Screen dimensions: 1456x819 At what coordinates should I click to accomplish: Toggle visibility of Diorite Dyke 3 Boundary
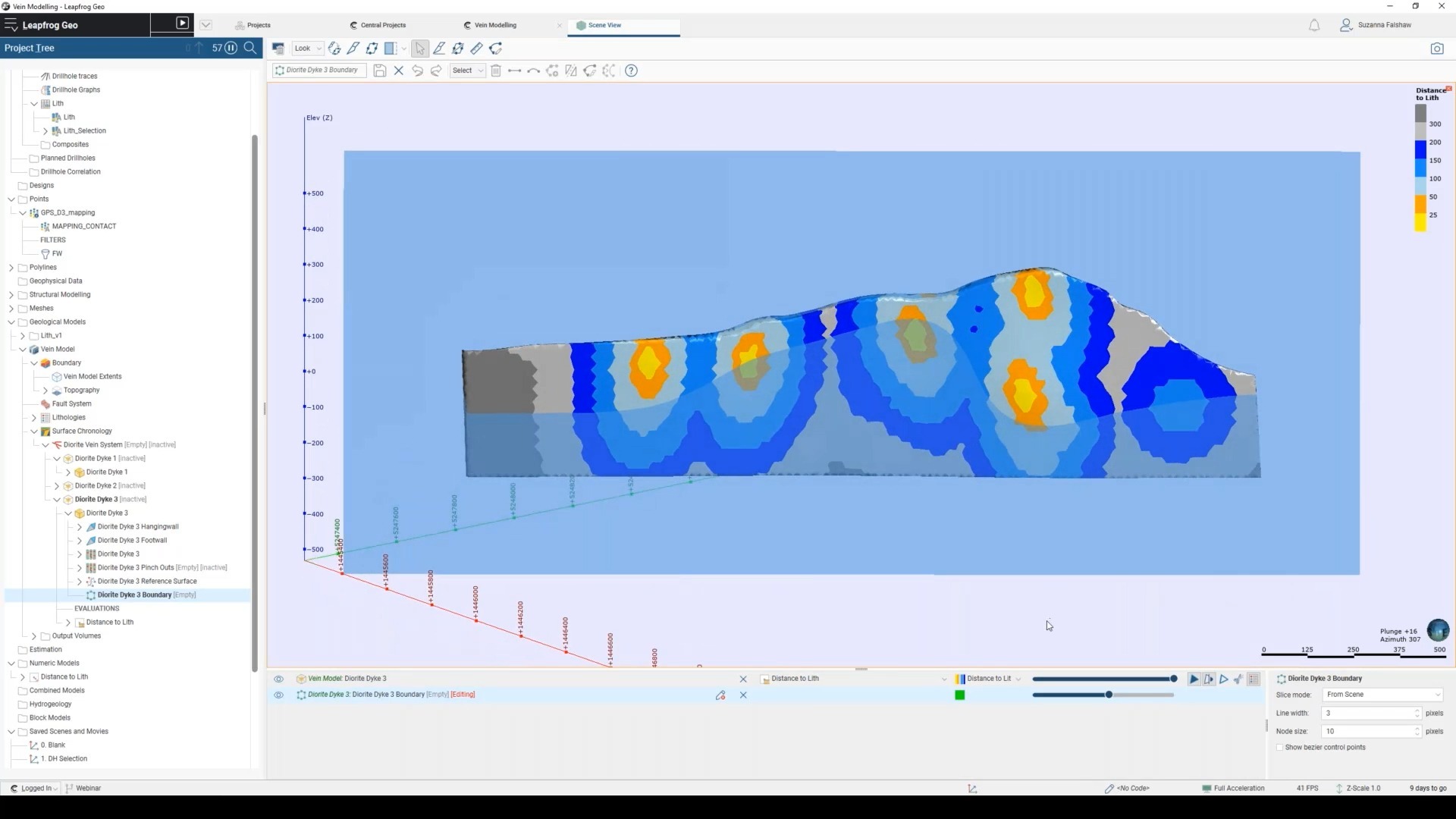pyautogui.click(x=278, y=695)
